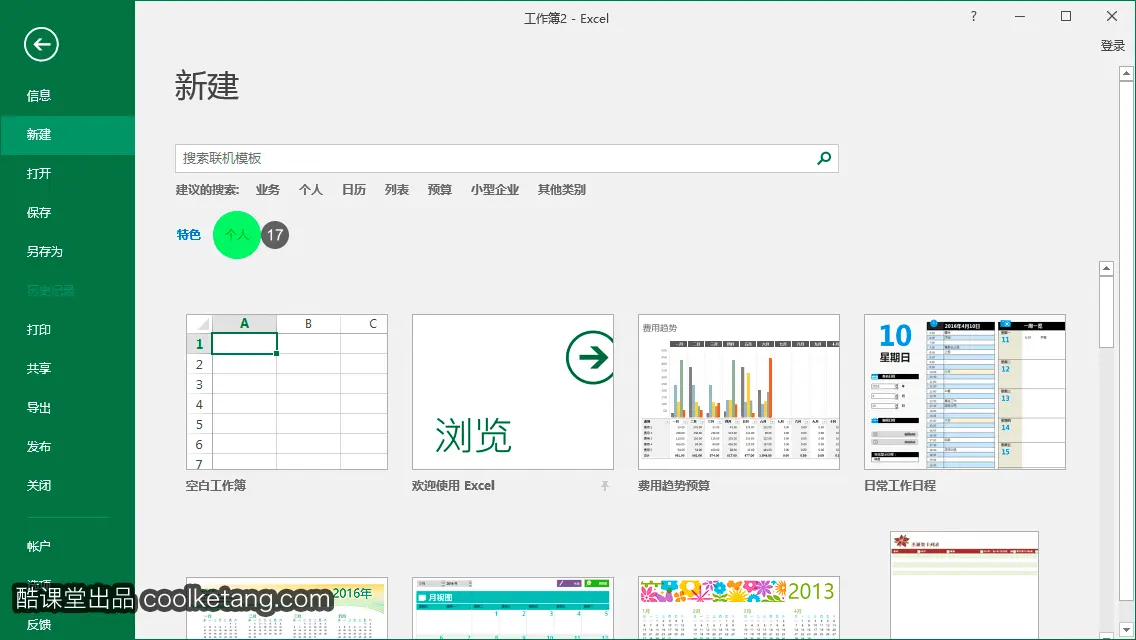1136x640 pixels.
Task: Search suggested category 预算
Action: click(x=440, y=190)
